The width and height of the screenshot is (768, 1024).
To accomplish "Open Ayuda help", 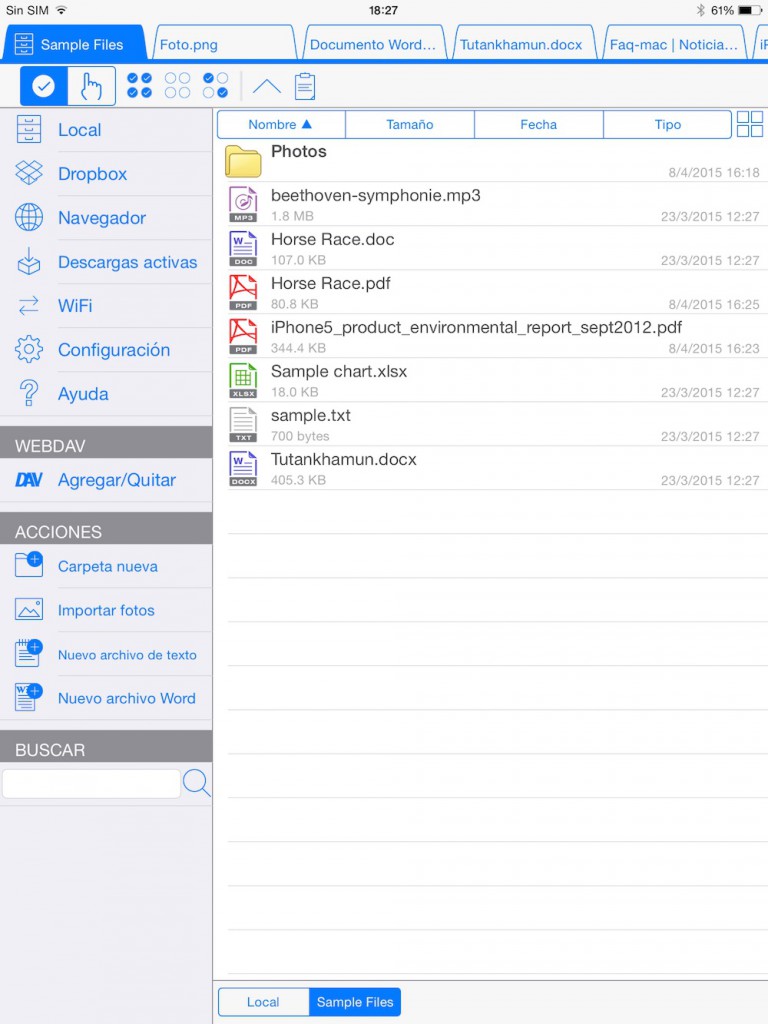I will coord(106,394).
